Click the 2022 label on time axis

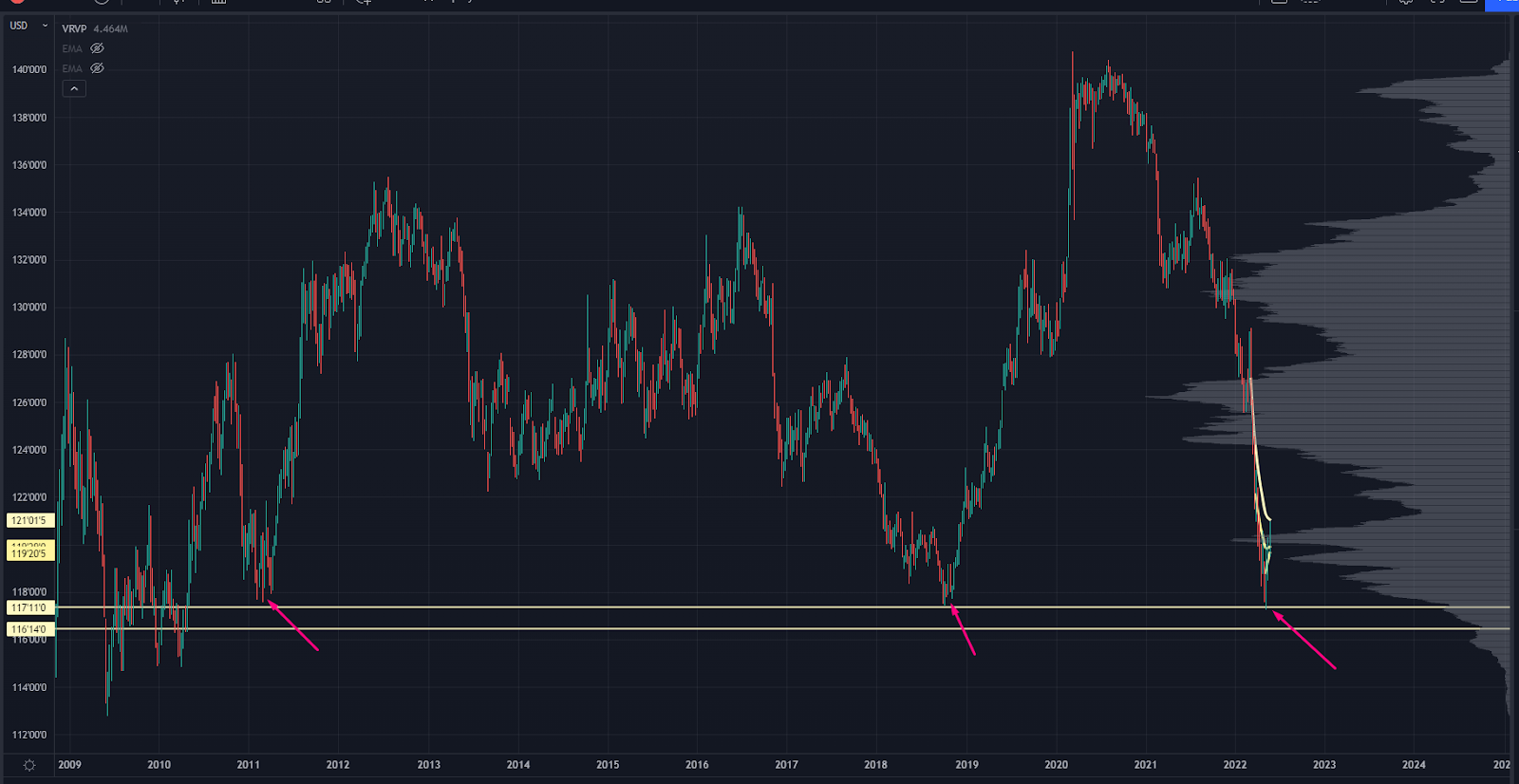pyautogui.click(x=1235, y=765)
